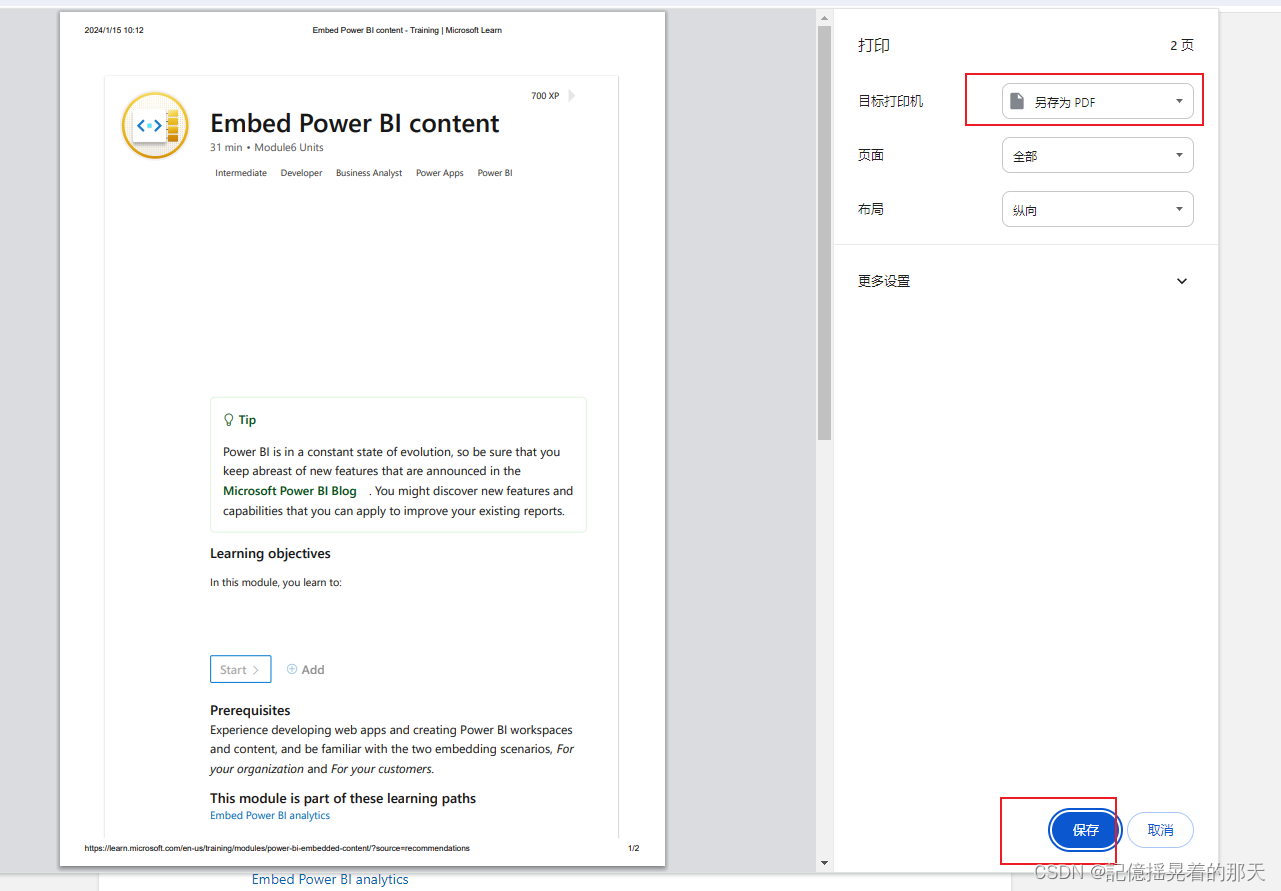Click the preview scrollbar down arrow
1281x891 pixels.
pos(824,862)
